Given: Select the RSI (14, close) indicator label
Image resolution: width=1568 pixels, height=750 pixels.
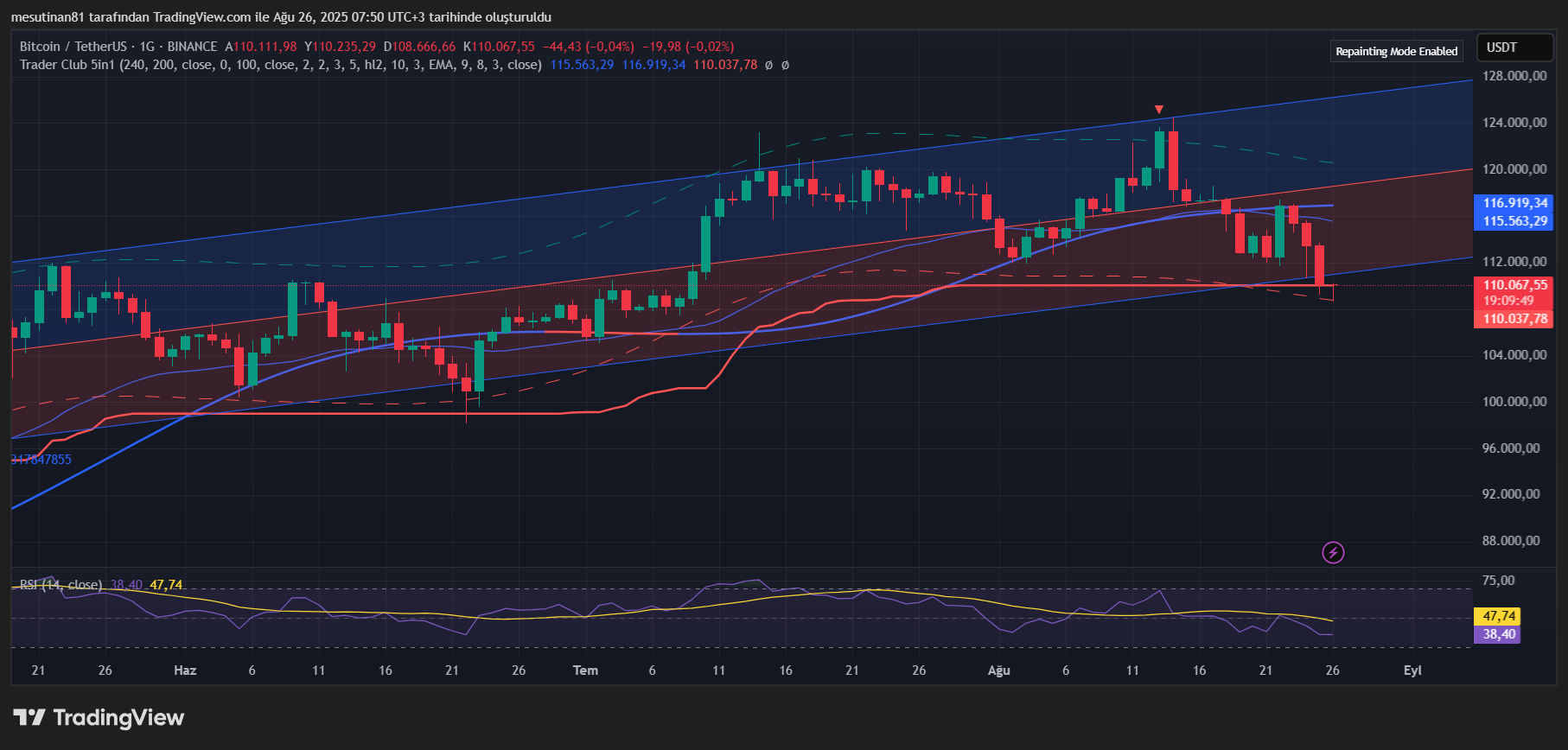Looking at the screenshot, I should click(61, 585).
